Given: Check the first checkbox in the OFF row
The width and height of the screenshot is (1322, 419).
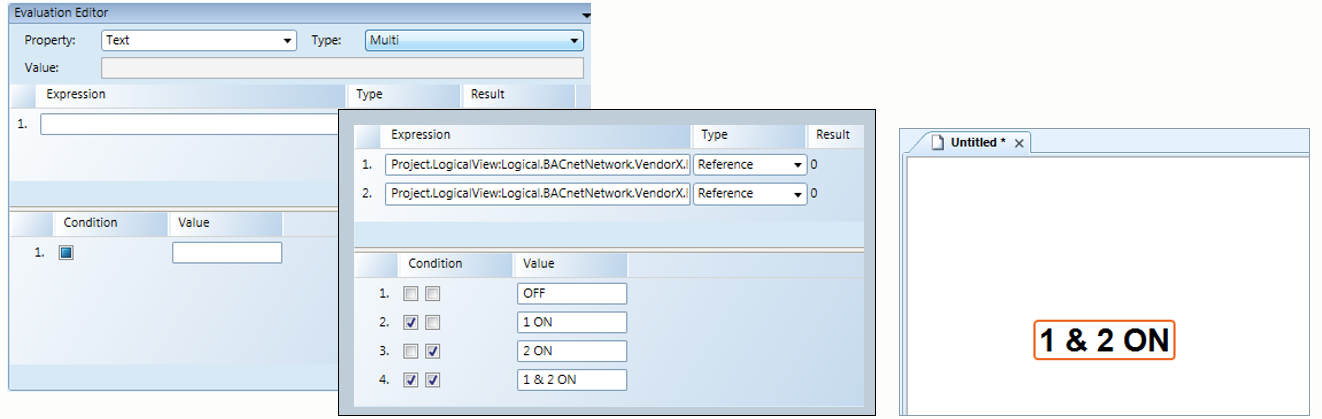Looking at the screenshot, I should pos(410,294).
